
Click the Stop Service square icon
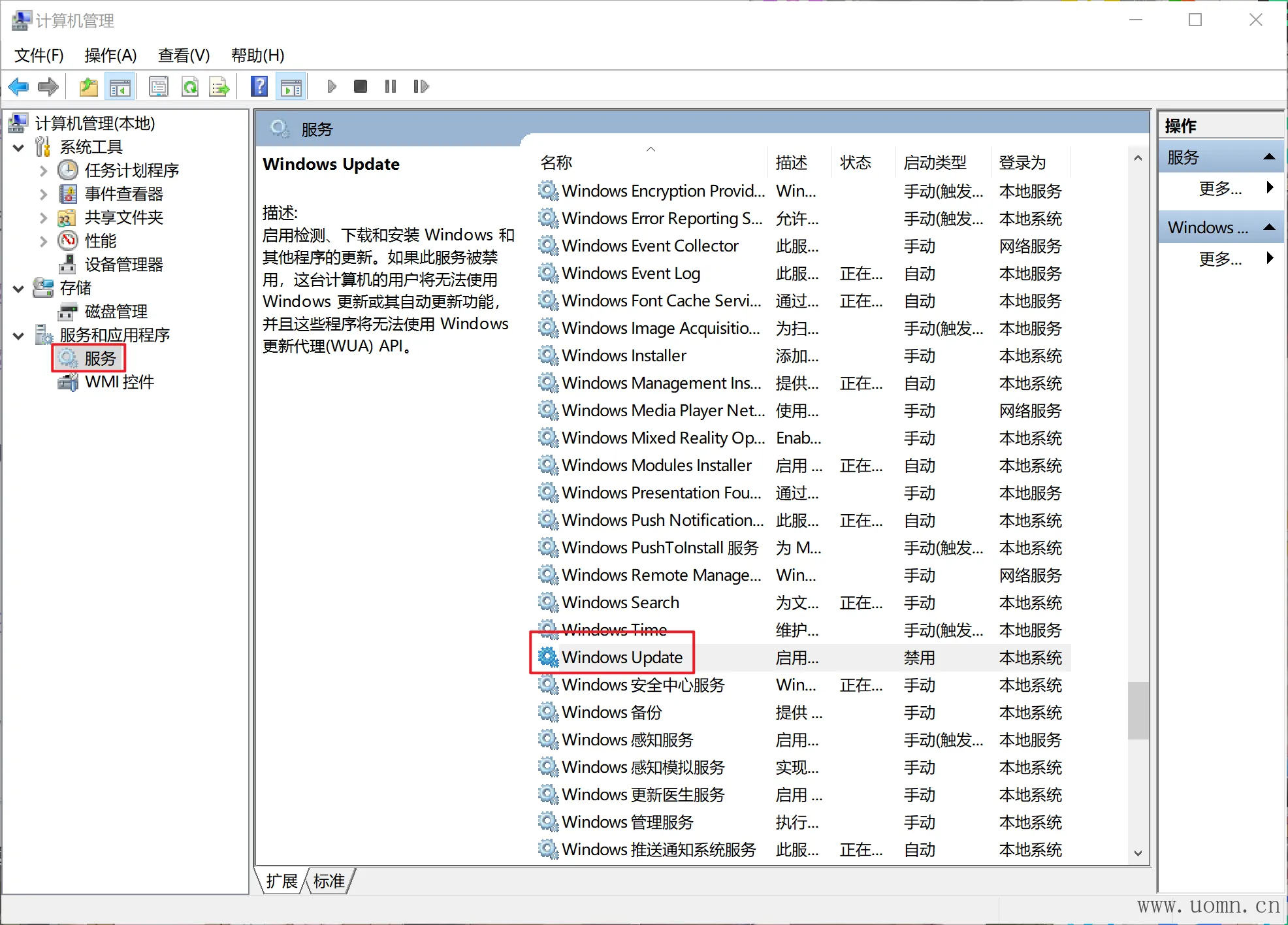(x=360, y=86)
